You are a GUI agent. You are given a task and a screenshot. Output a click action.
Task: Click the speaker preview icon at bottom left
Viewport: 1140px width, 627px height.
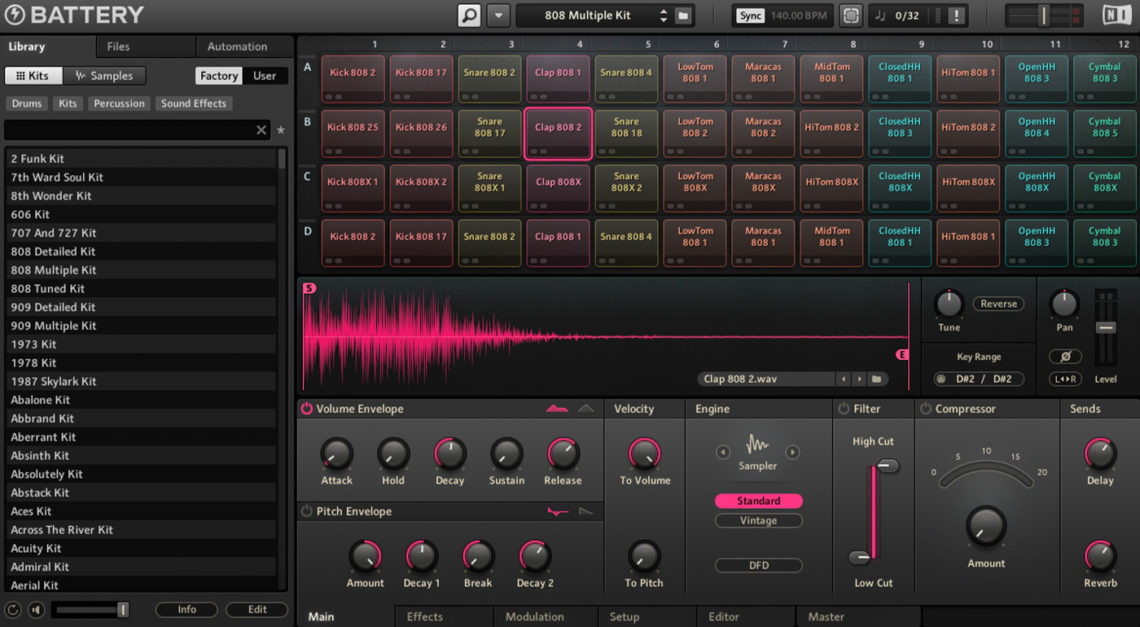click(x=37, y=610)
